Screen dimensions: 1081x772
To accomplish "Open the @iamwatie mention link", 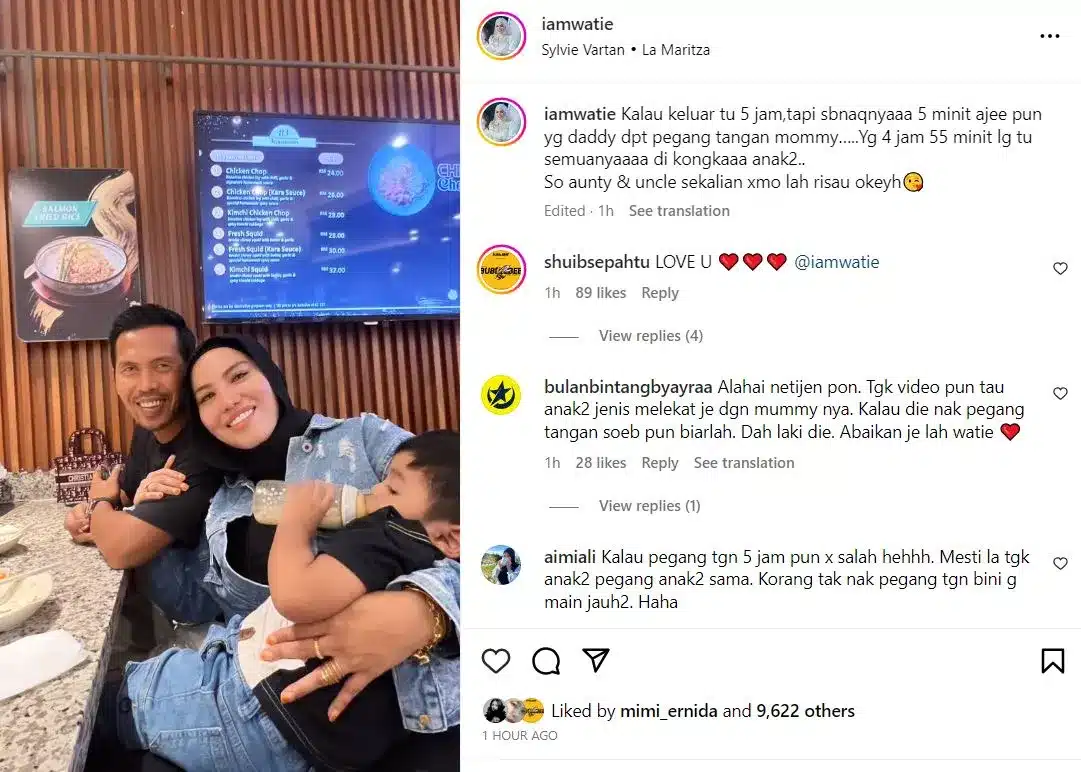I will (836, 262).
